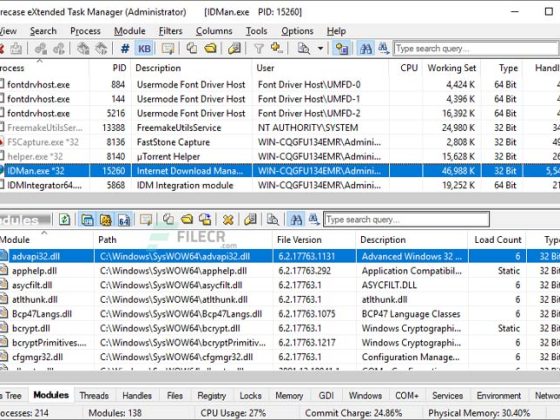Image resolution: width=560 pixels, height=420 pixels.
Task: Open the Module menu
Action: (130, 31)
